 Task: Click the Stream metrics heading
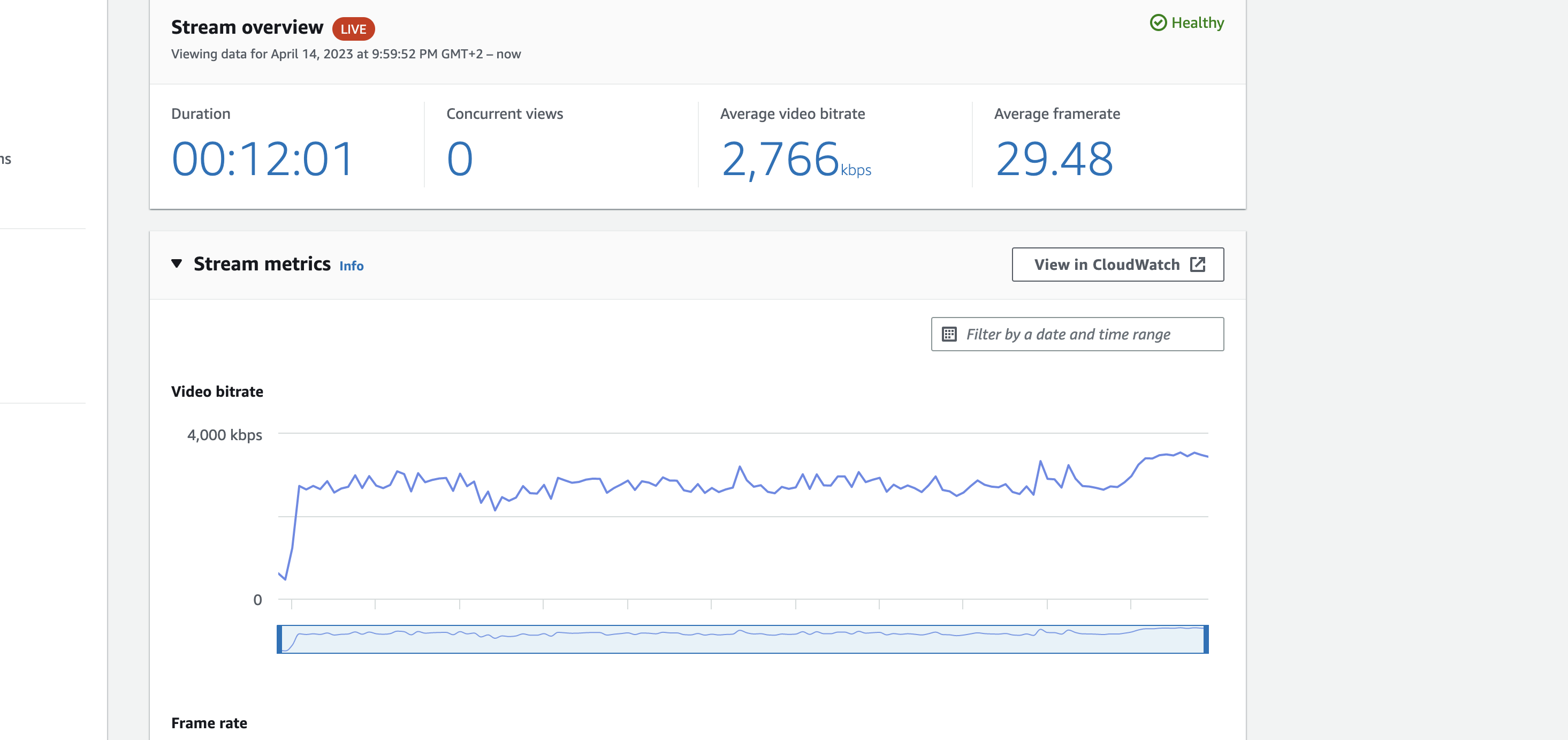pyautogui.click(x=262, y=265)
